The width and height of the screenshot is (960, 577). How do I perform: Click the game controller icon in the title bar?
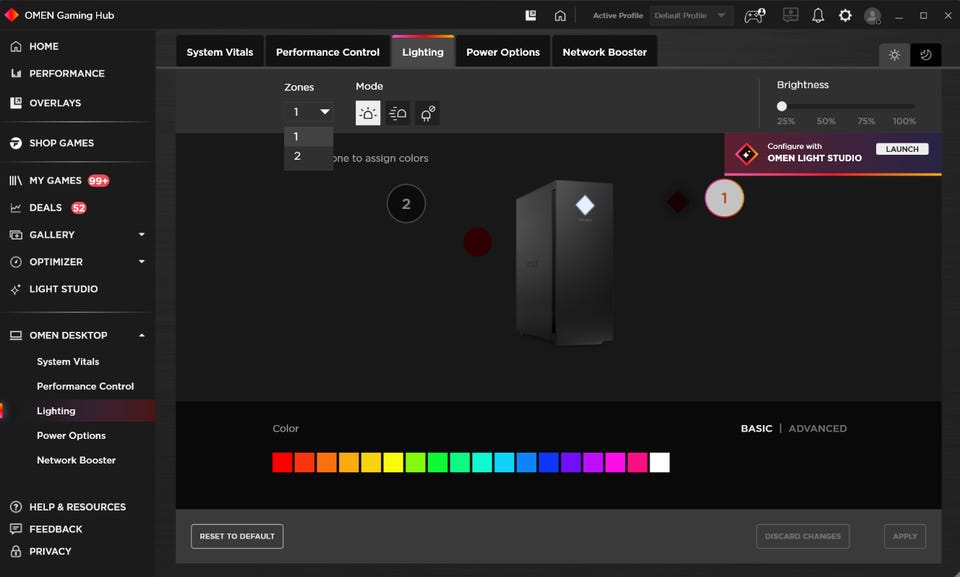tap(755, 16)
